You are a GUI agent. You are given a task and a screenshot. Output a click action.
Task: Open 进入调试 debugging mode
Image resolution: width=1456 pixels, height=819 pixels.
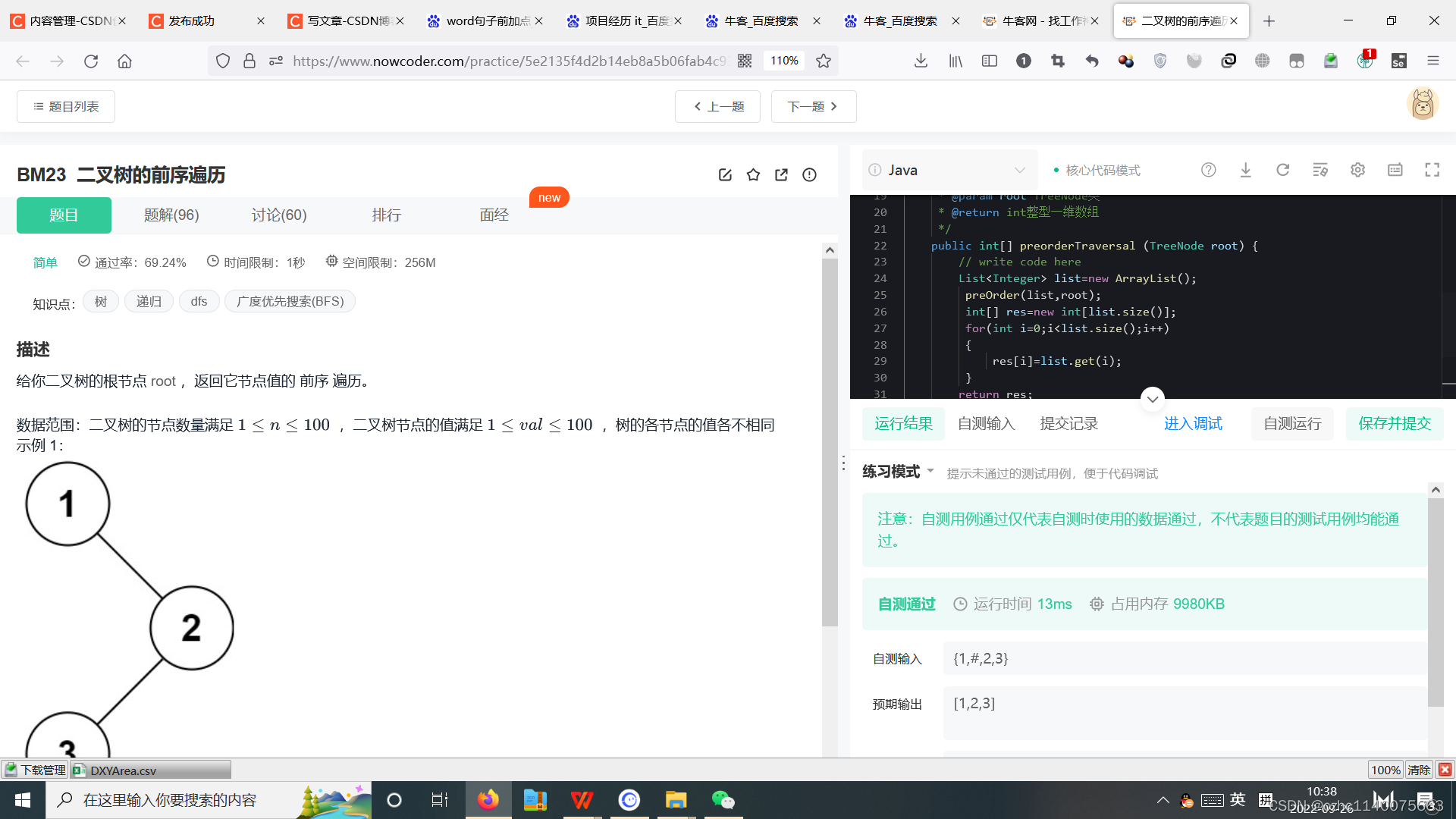click(x=1193, y=423)
